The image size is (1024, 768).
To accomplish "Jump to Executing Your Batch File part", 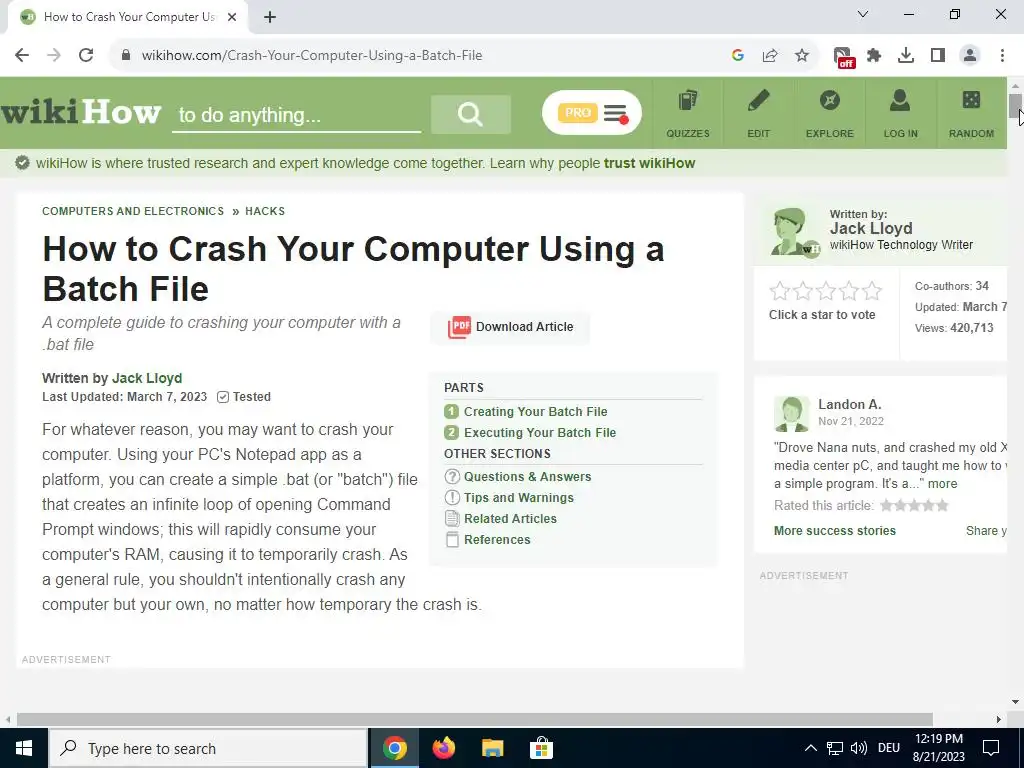I will click(539, 432).
